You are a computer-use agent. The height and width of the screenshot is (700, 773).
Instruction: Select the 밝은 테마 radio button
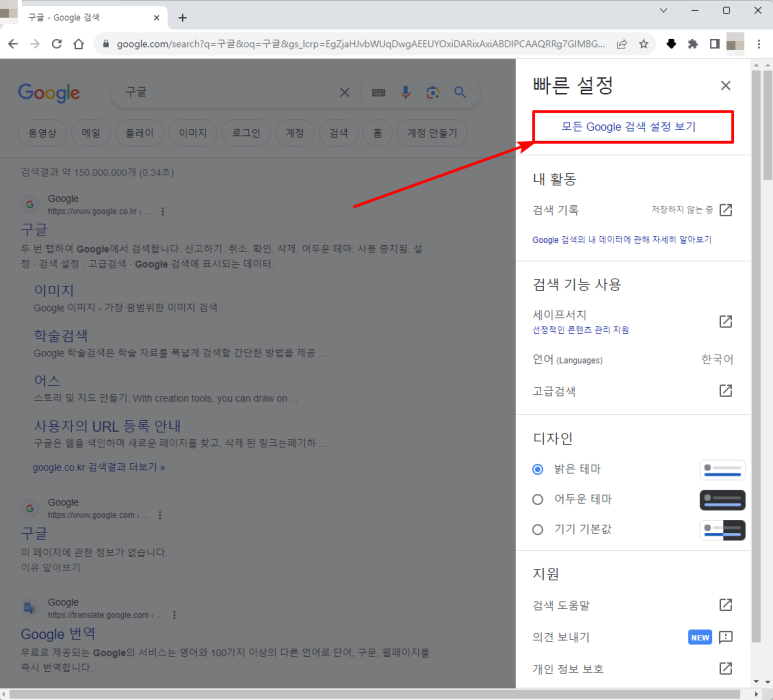(x=538, y=469)
